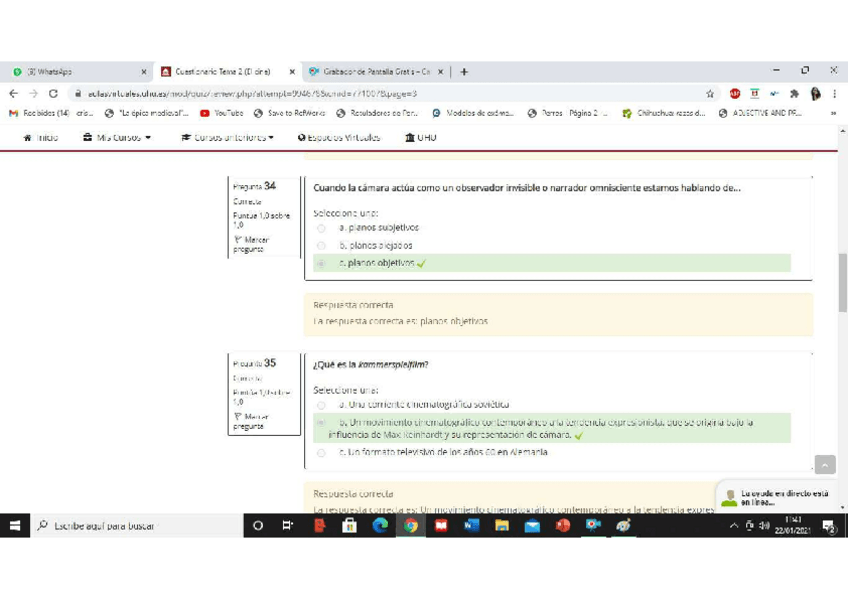848x599 pixels.
Task: Select option 'a. Una corriente cinematográfica soviética'
Action: [321, 405]
